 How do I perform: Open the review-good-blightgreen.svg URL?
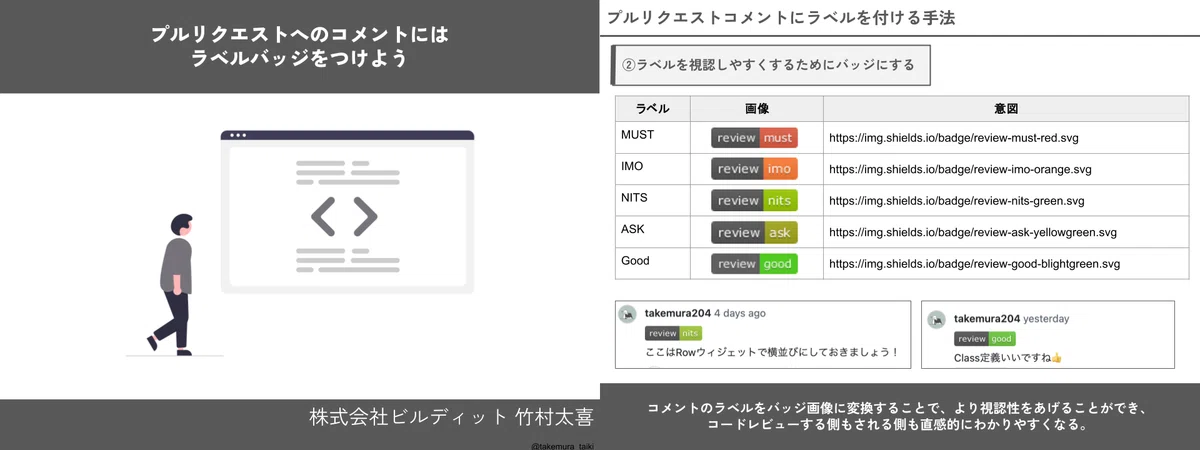[x=974, y=264]
